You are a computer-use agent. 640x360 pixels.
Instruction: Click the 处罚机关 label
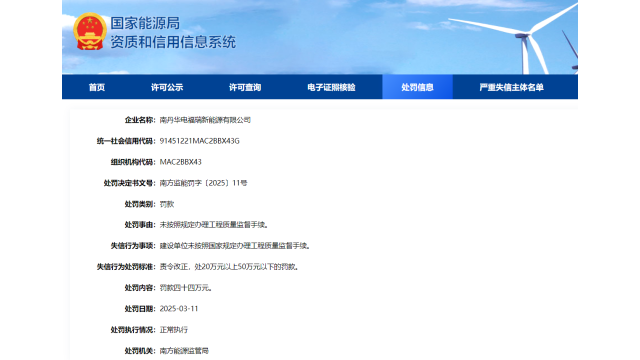[140, 351]
